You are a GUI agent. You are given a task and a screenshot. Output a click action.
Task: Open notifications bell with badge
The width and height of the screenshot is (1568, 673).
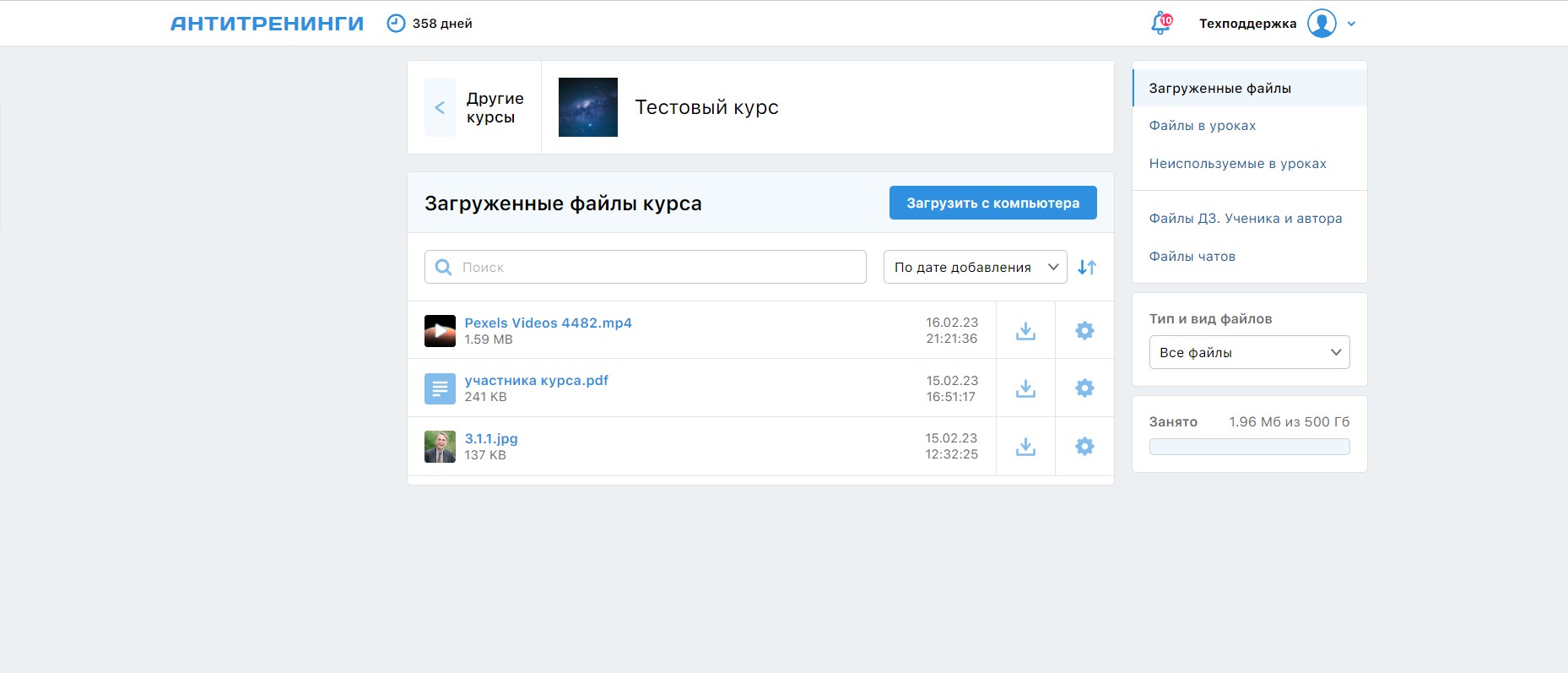click(1161, 24)
